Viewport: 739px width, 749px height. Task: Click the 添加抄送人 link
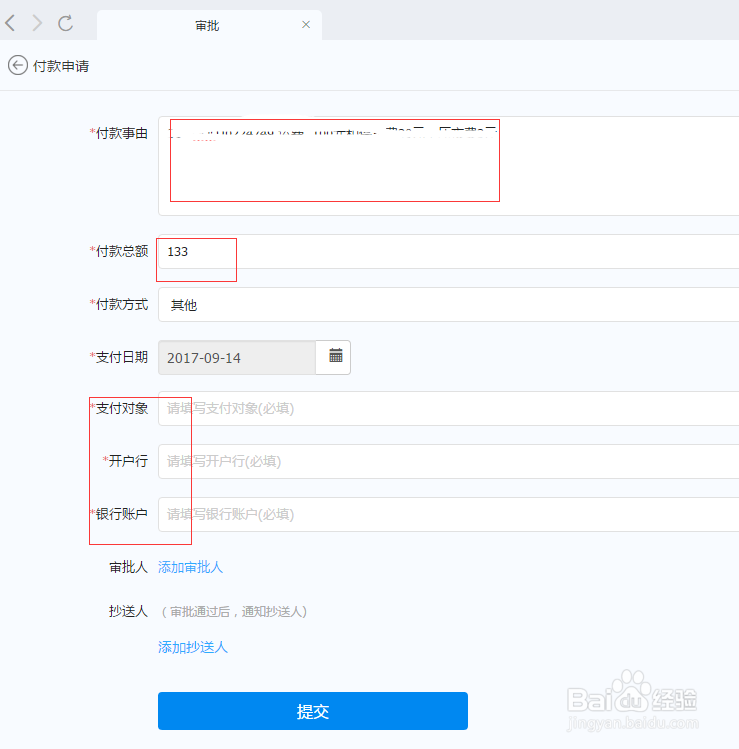tap(193, 647)
